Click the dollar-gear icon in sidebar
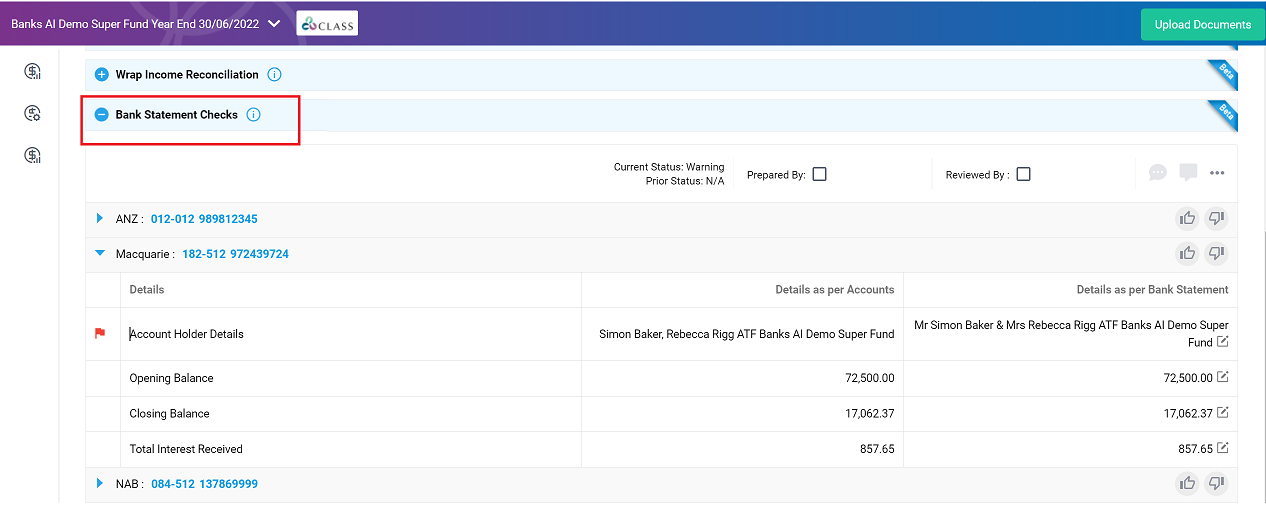This screenshot has height=511, width=1266. point(34,113)
